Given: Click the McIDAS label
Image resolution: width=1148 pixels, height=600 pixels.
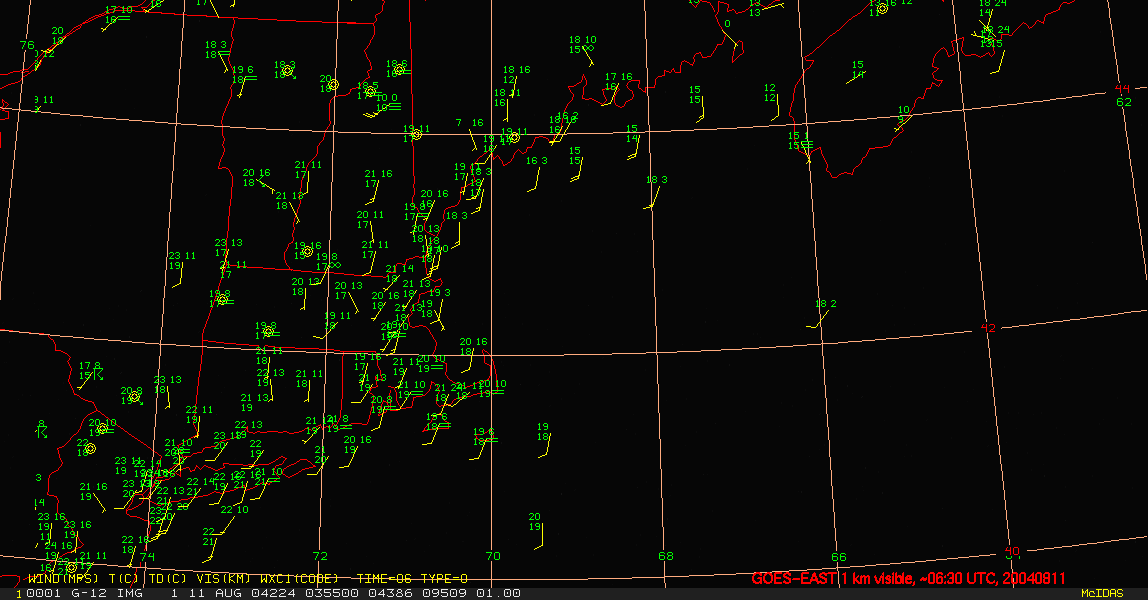Looking at the screenshot, I should click(1102, 593).
